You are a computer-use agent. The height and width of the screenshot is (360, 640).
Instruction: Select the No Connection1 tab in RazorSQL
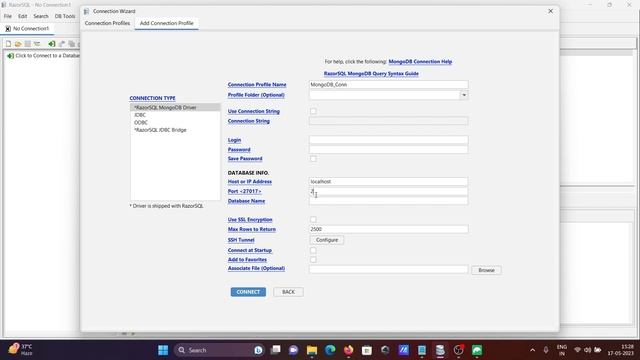[x=27, y=29]
